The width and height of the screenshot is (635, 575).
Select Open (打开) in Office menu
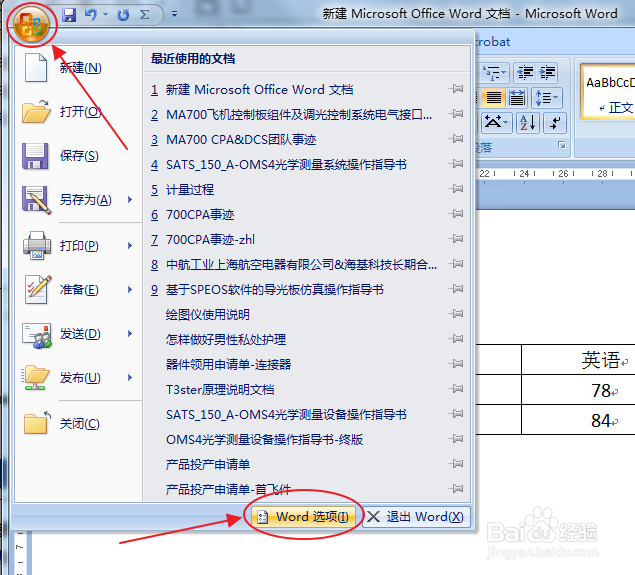click(x=78, y=111)
